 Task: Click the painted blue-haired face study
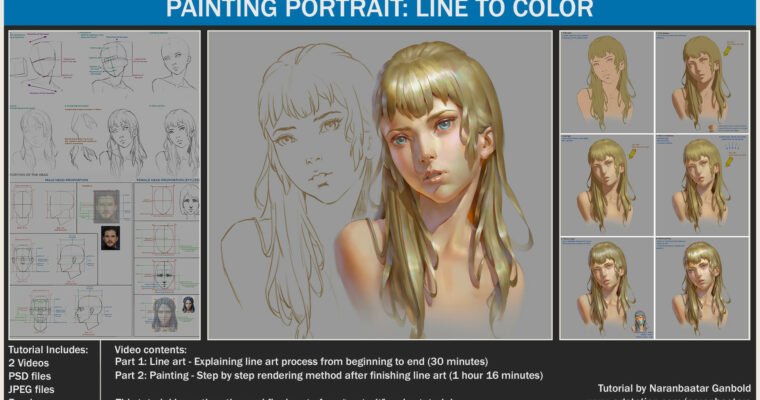coord(165,315)
